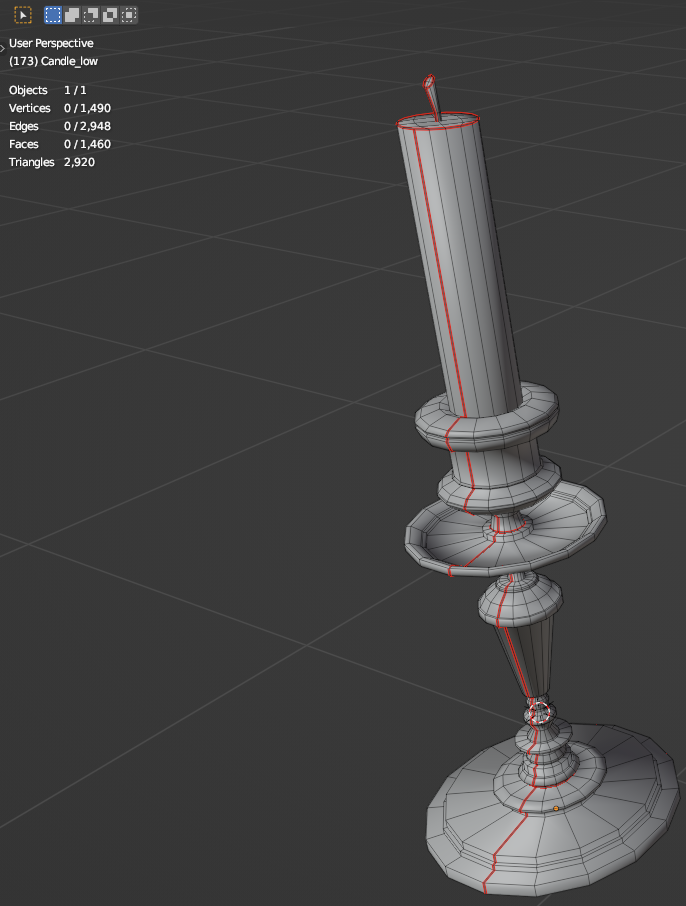The width and height of the screenshot is (686, 906).
Task: Click the Vertices count '0 / 1,490'
Action: pos(87,108)
